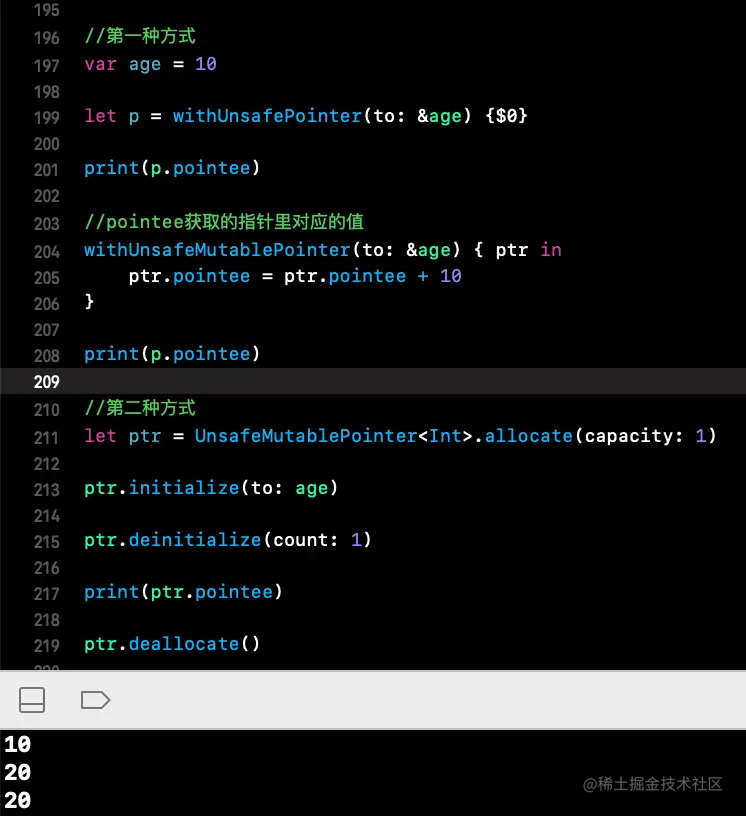Click 'ptr.deinitialize(count: 1)' line
This screenshot has width=746, height=816.
coord(227,540)
